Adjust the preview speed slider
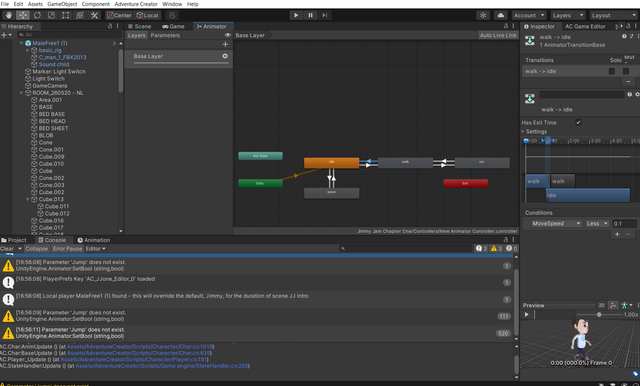The height and width of the screenshot is (386, 640). pyautogui.click(x=599, y=315)
